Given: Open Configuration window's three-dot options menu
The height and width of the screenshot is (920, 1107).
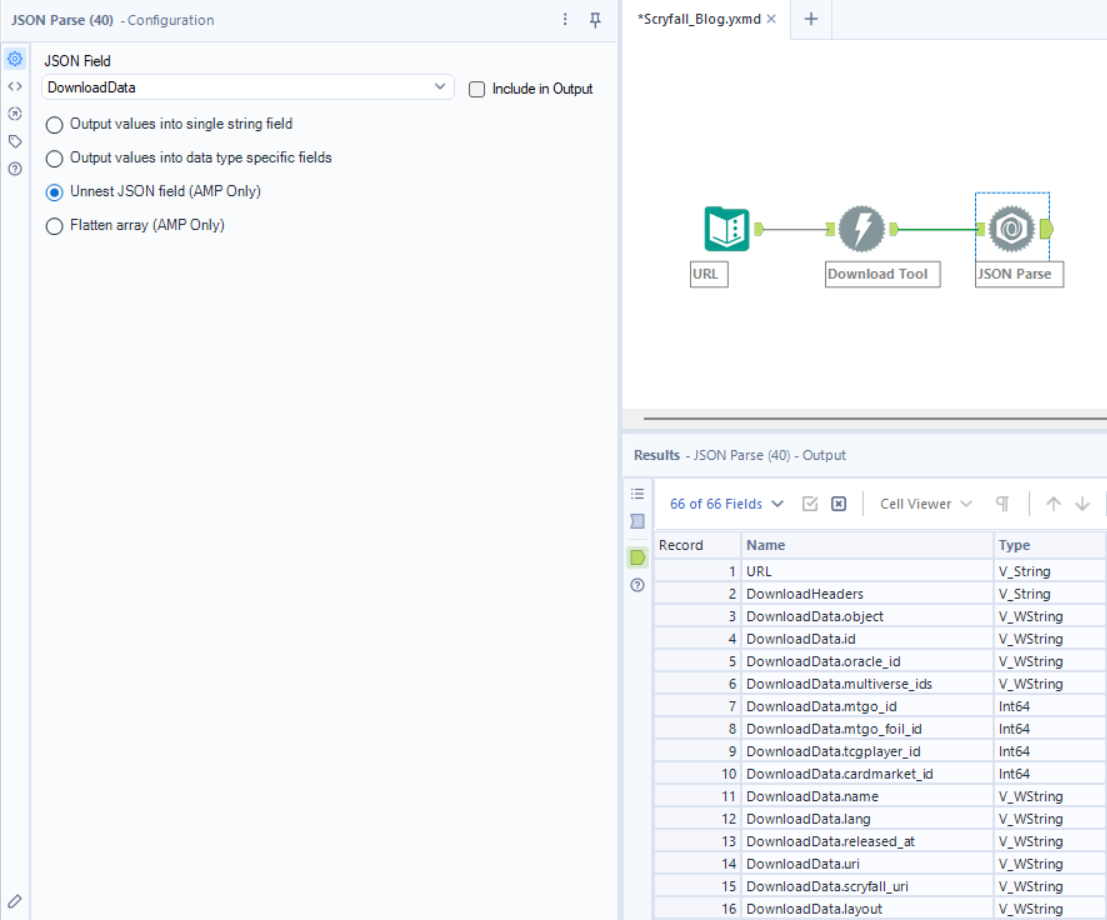Looking at the screenshot, I should tap(565, 20).
